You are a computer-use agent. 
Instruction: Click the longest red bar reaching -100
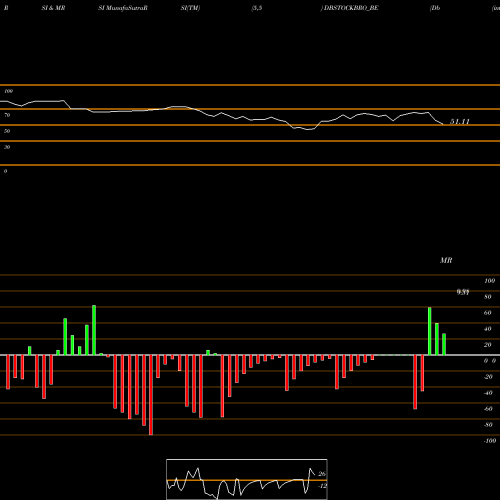(151, 395)
